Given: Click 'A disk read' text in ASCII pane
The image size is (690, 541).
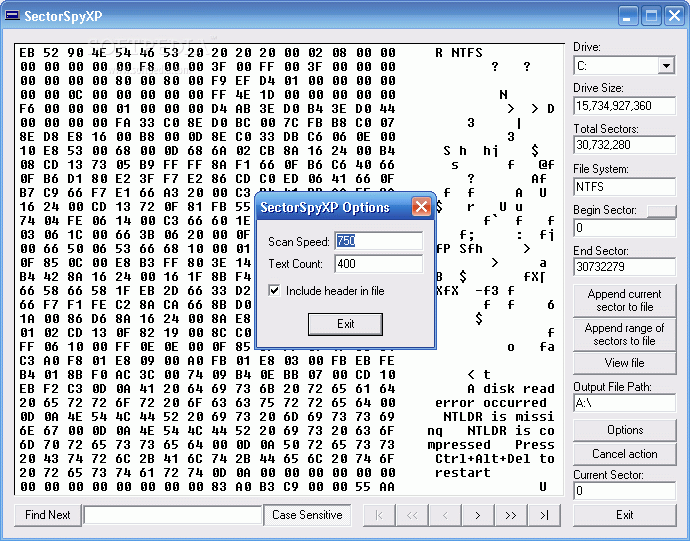Looking at the screenshot, I should 510,389.
